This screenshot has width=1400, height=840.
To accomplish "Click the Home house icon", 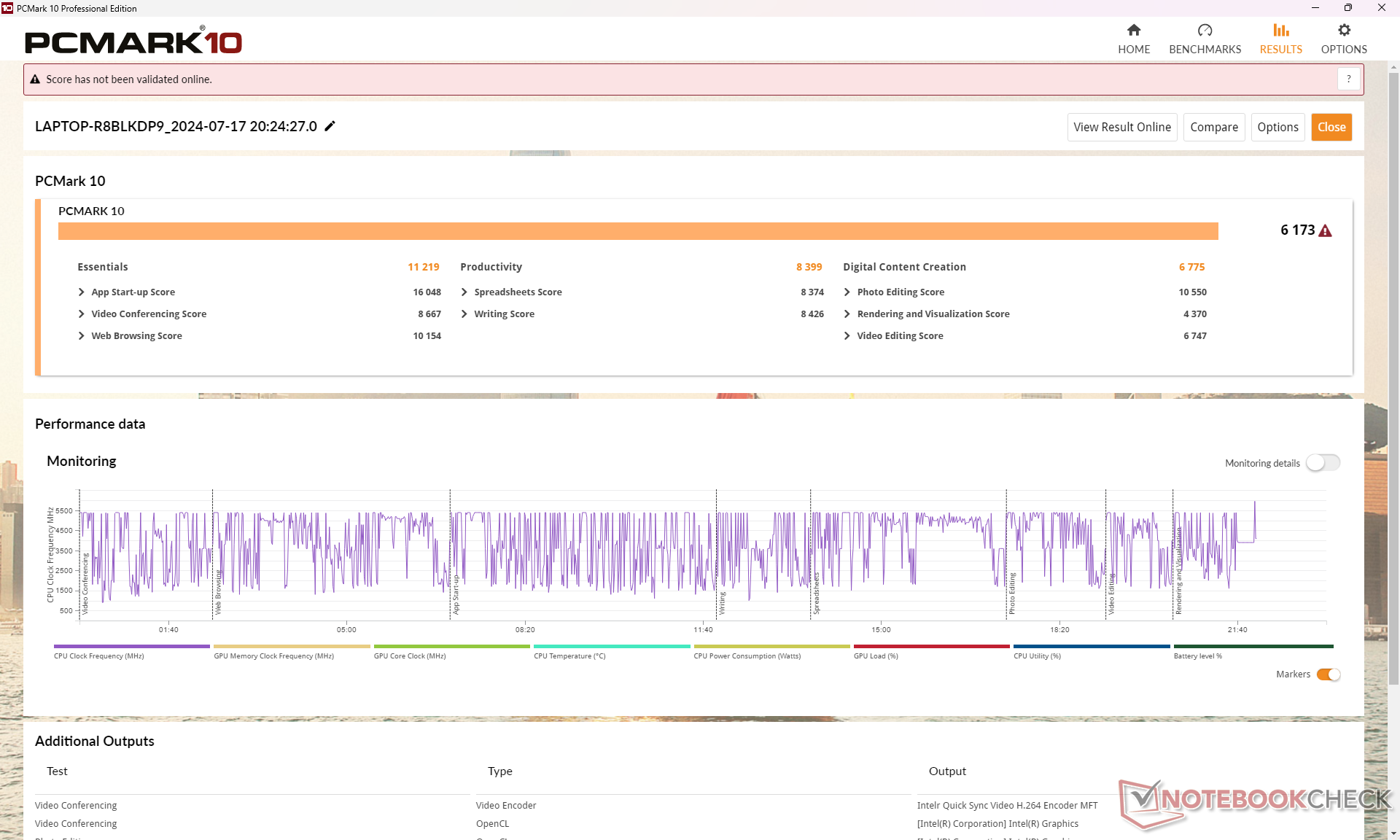I will tap(1133, 31).
